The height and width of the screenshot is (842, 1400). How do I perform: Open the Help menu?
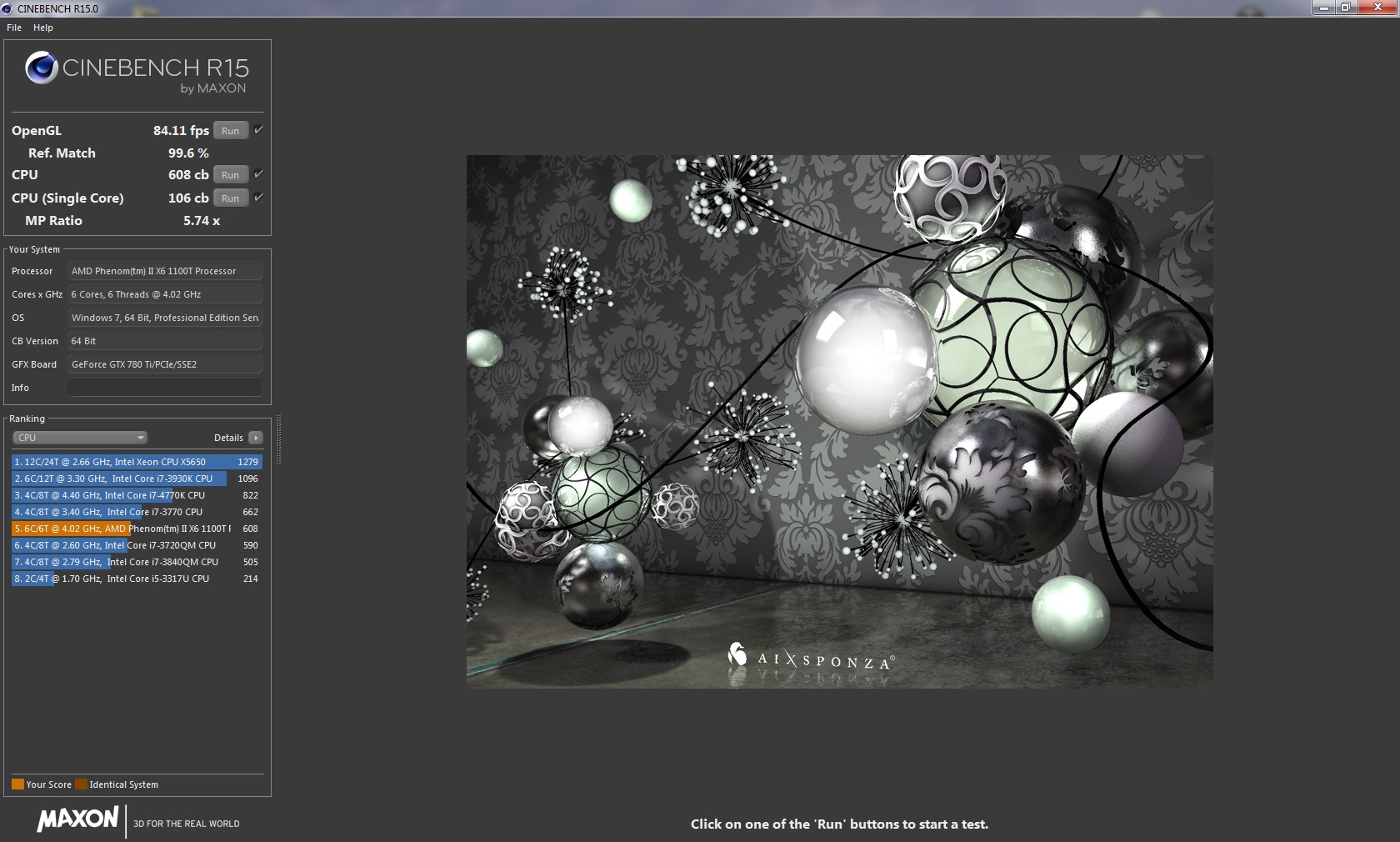[x=42, y=28]
